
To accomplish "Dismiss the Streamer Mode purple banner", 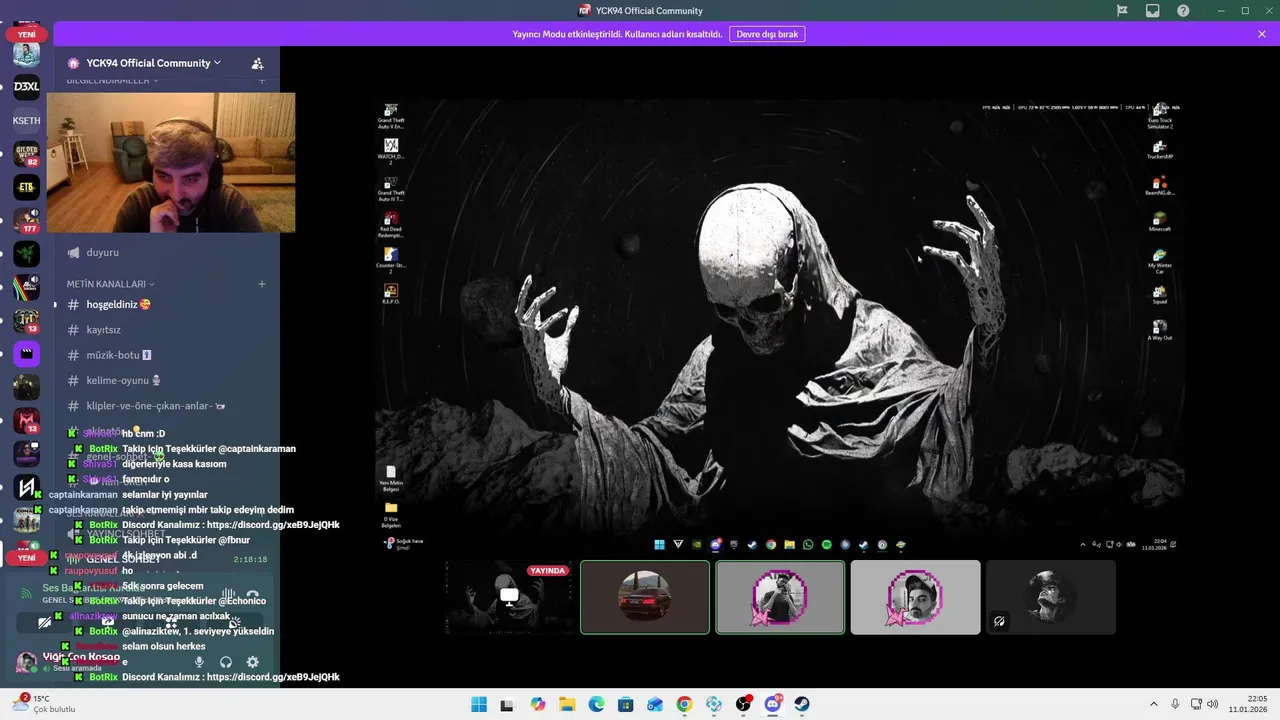I will point(1262,34).
